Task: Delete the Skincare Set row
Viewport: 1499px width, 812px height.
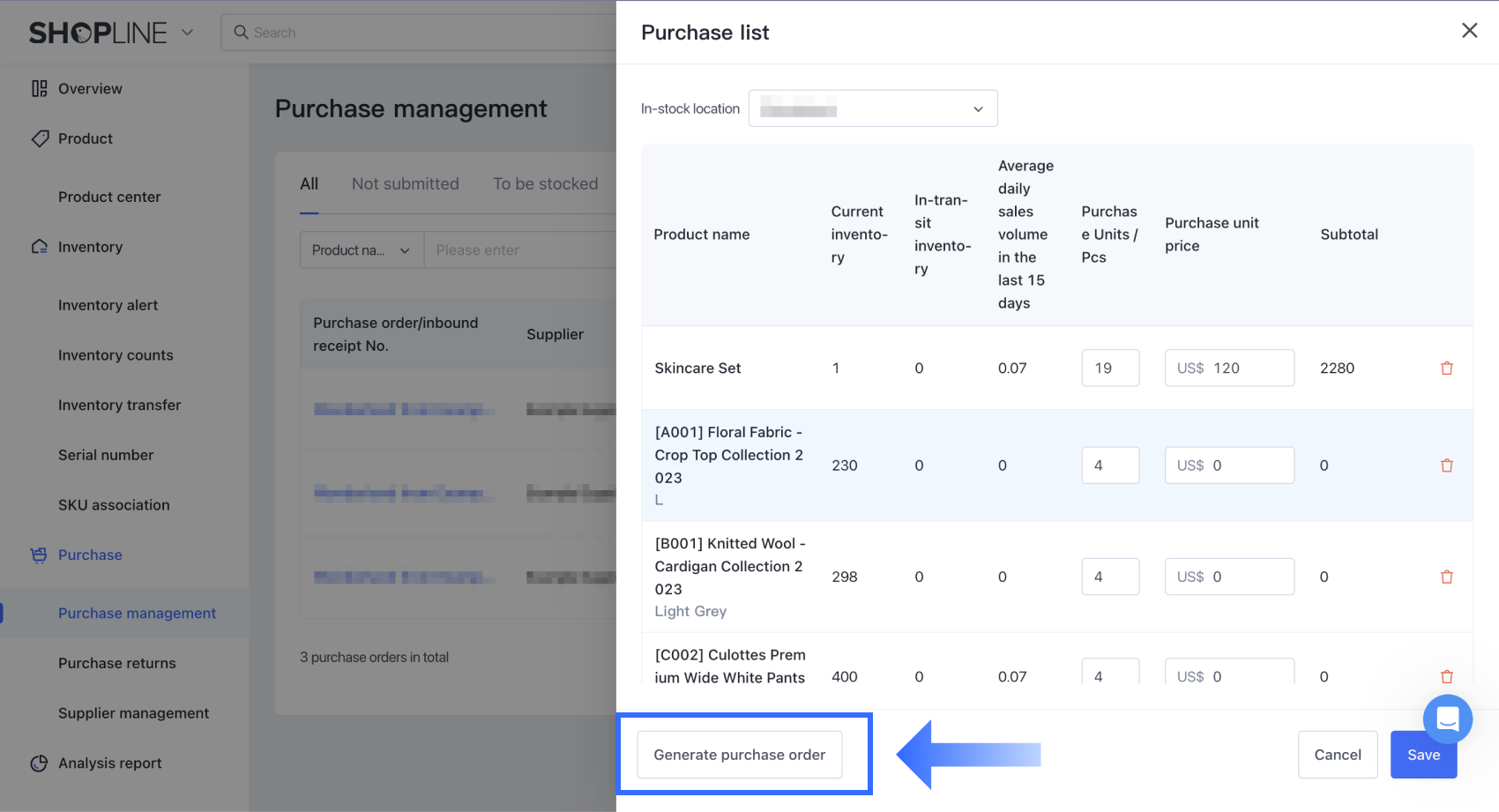Action: coord(1446,369)
